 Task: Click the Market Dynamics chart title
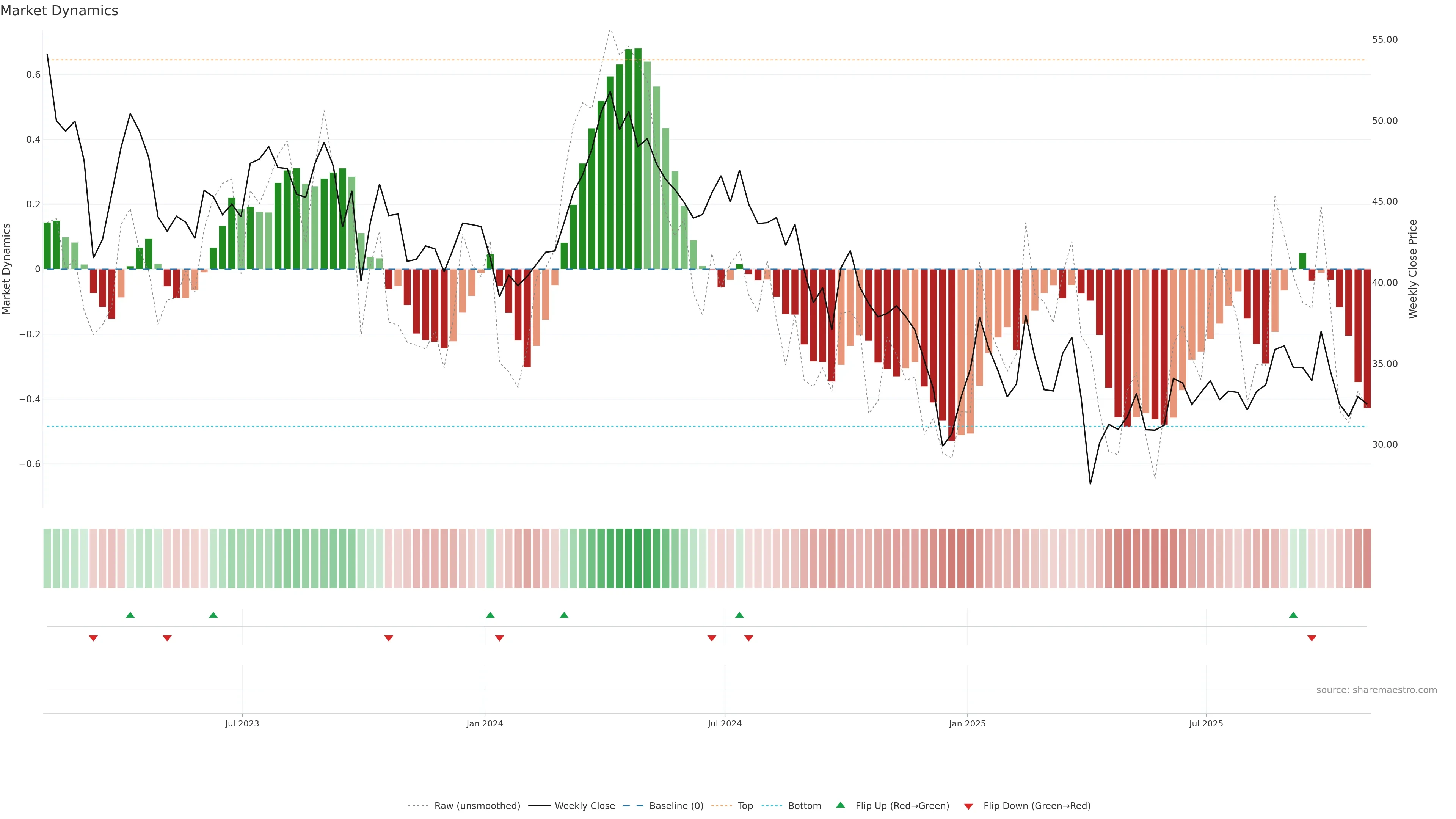click(x=60, y=11)
